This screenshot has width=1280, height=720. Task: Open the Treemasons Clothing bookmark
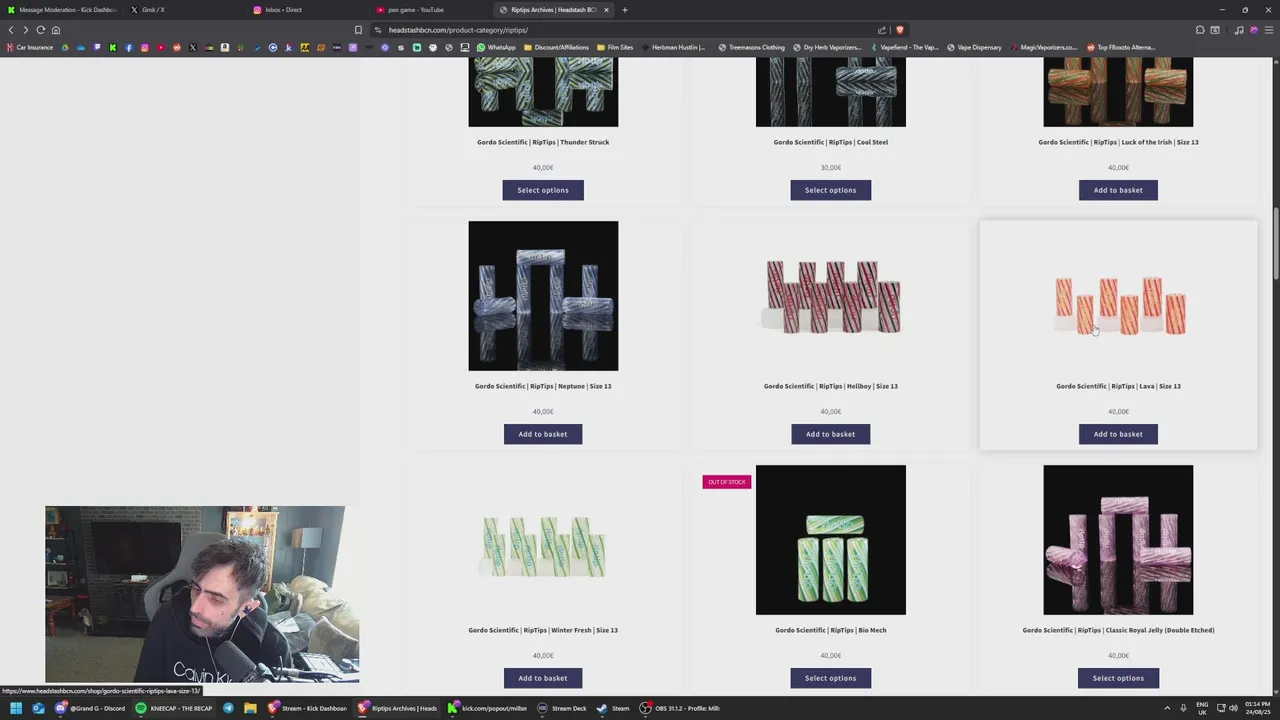[752, 47]
